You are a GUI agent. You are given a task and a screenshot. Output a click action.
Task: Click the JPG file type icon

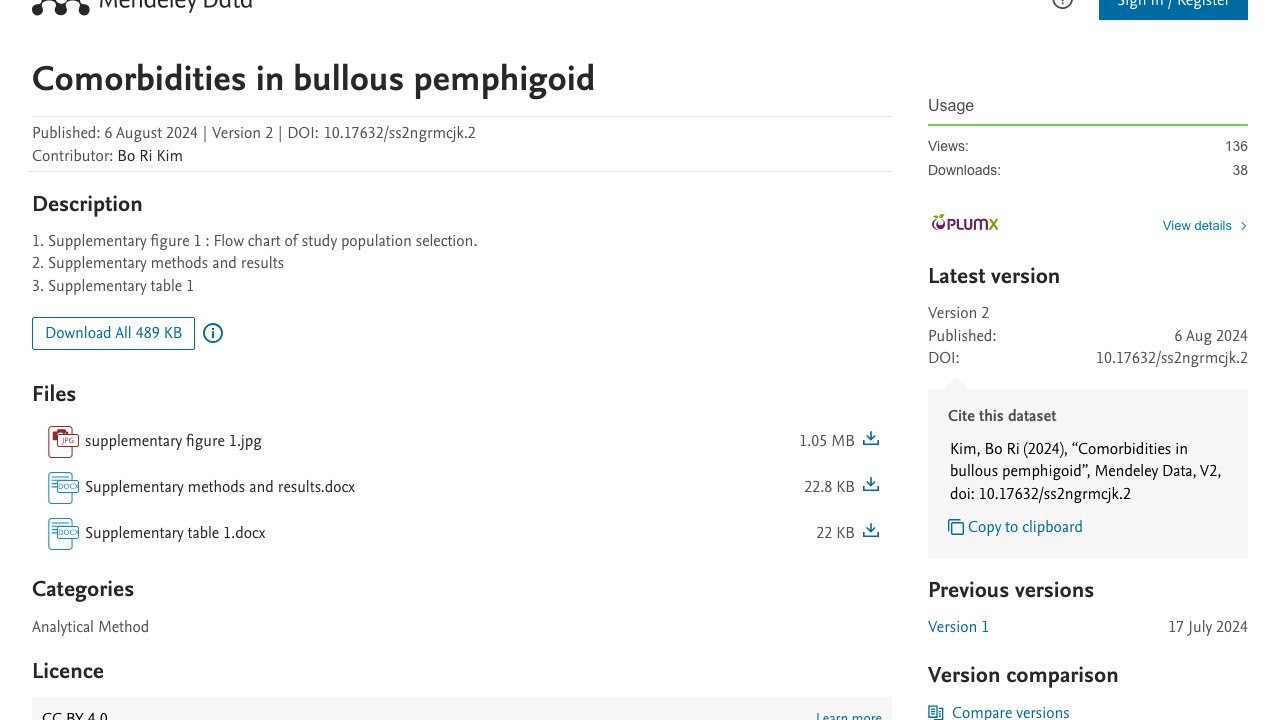point(63,441)
